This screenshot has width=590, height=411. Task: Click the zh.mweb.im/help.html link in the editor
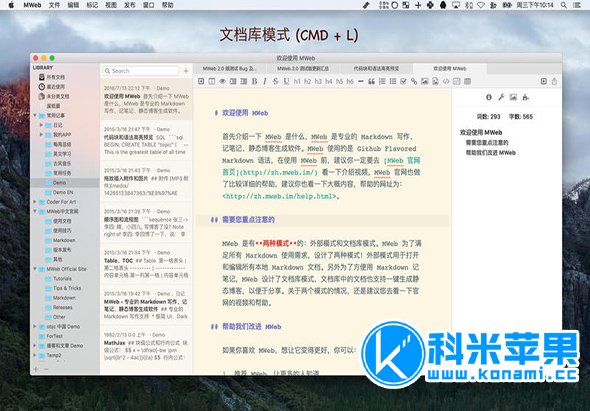tap(279, 196)
